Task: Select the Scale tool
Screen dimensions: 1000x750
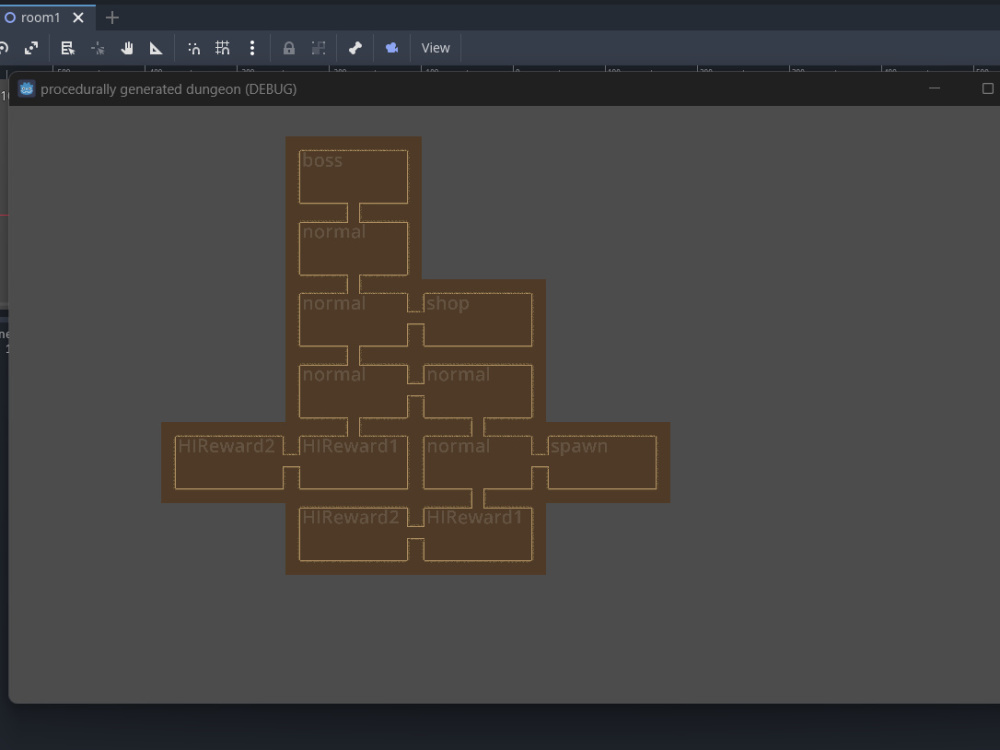Action: tap(33, 47)
